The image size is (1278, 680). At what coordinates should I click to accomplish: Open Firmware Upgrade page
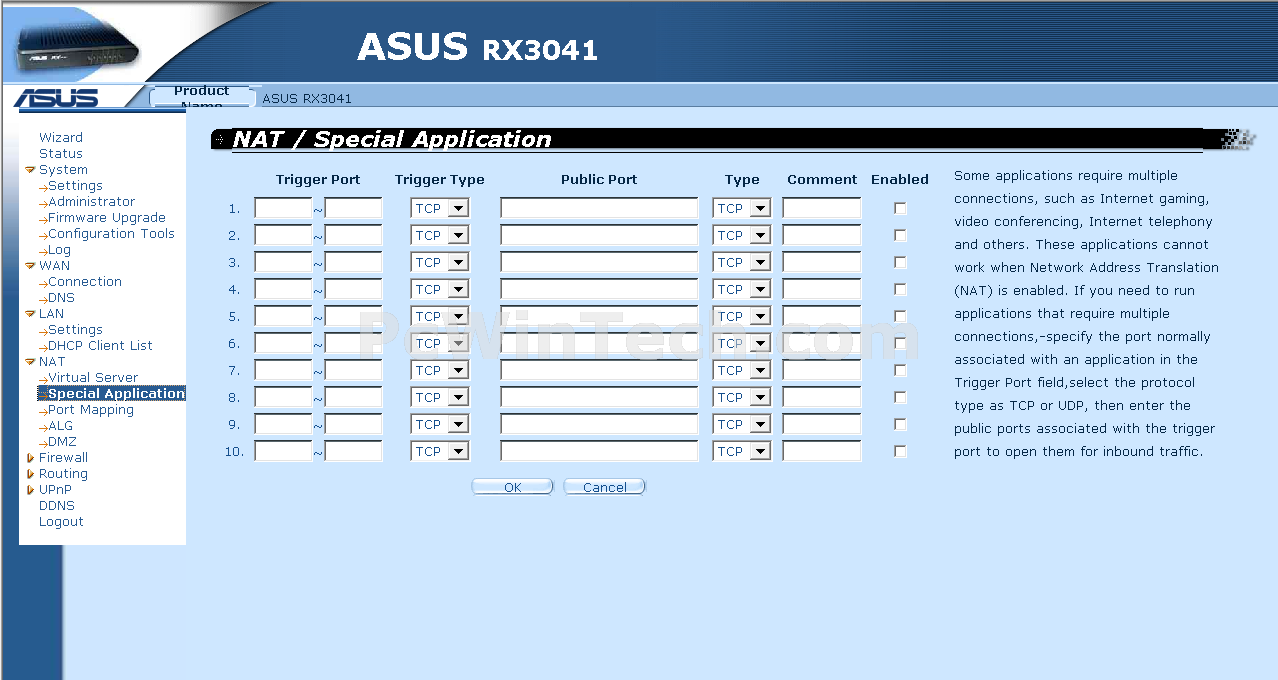pos(107,218)
